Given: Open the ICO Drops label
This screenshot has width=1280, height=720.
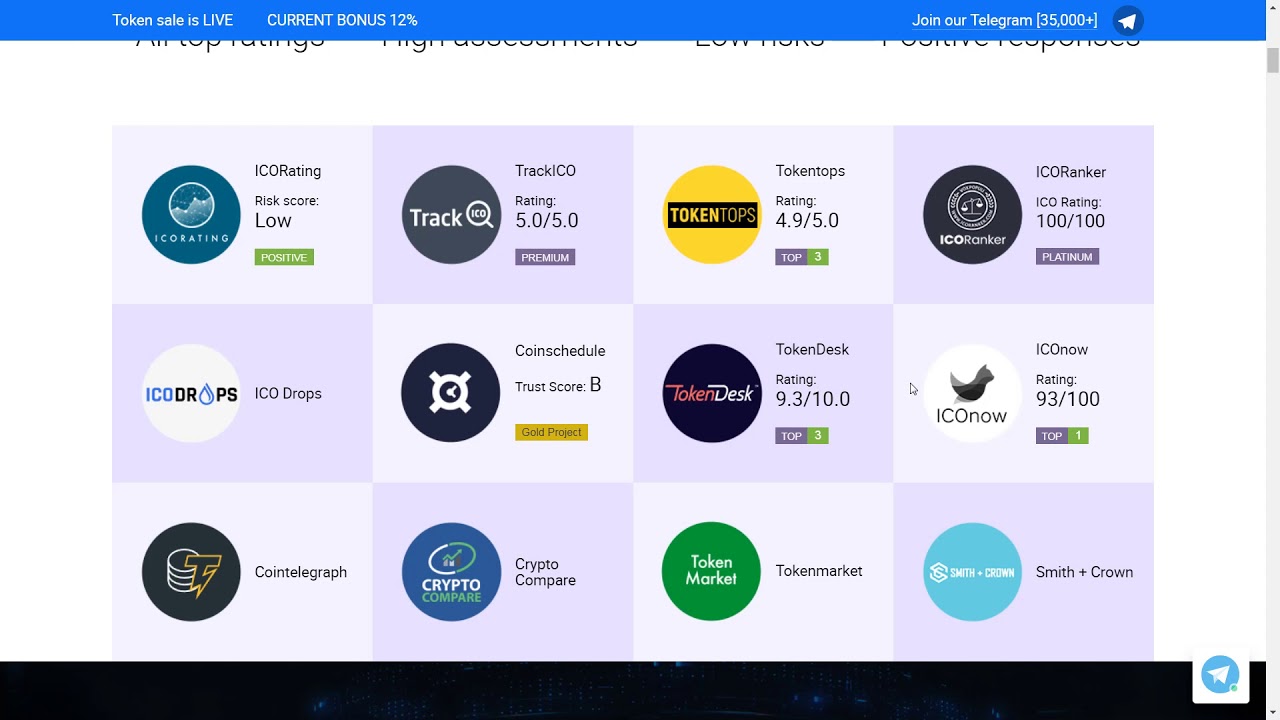Looking at the screenshot, I should tap(288, 393).
